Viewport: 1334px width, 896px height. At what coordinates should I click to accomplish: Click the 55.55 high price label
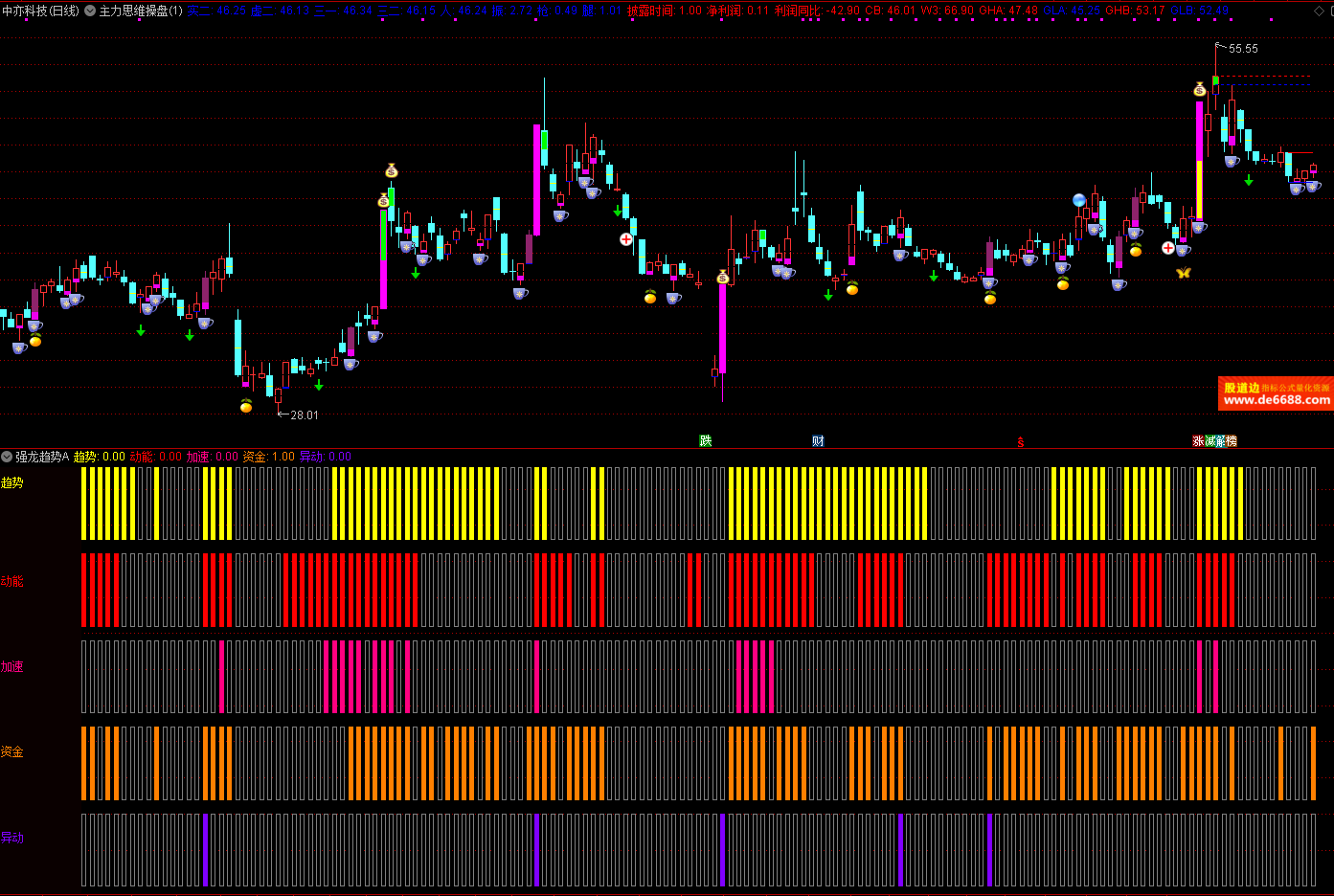1243,49
